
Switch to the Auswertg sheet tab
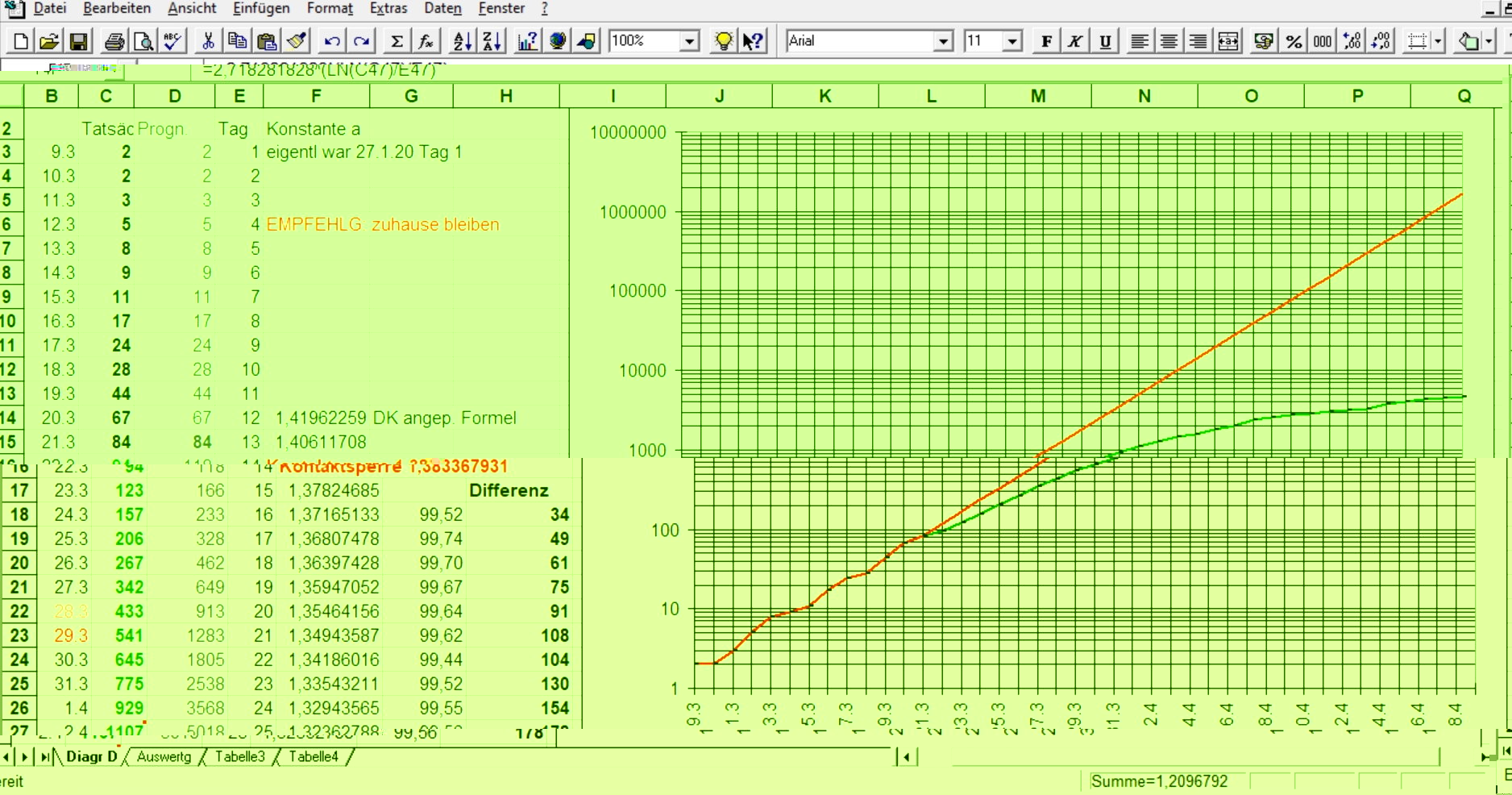click(164, 756)
